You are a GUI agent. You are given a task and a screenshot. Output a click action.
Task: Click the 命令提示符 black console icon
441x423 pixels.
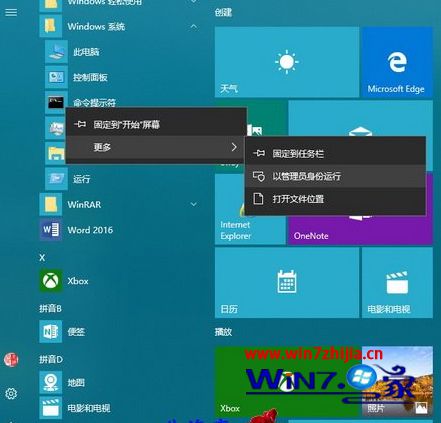point(56,102)
